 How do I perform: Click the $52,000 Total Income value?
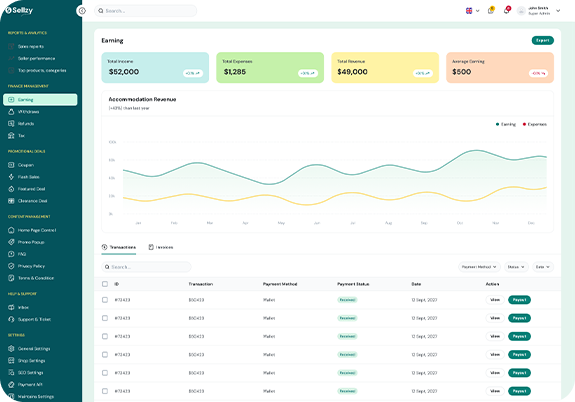click(x=124, y=72)
